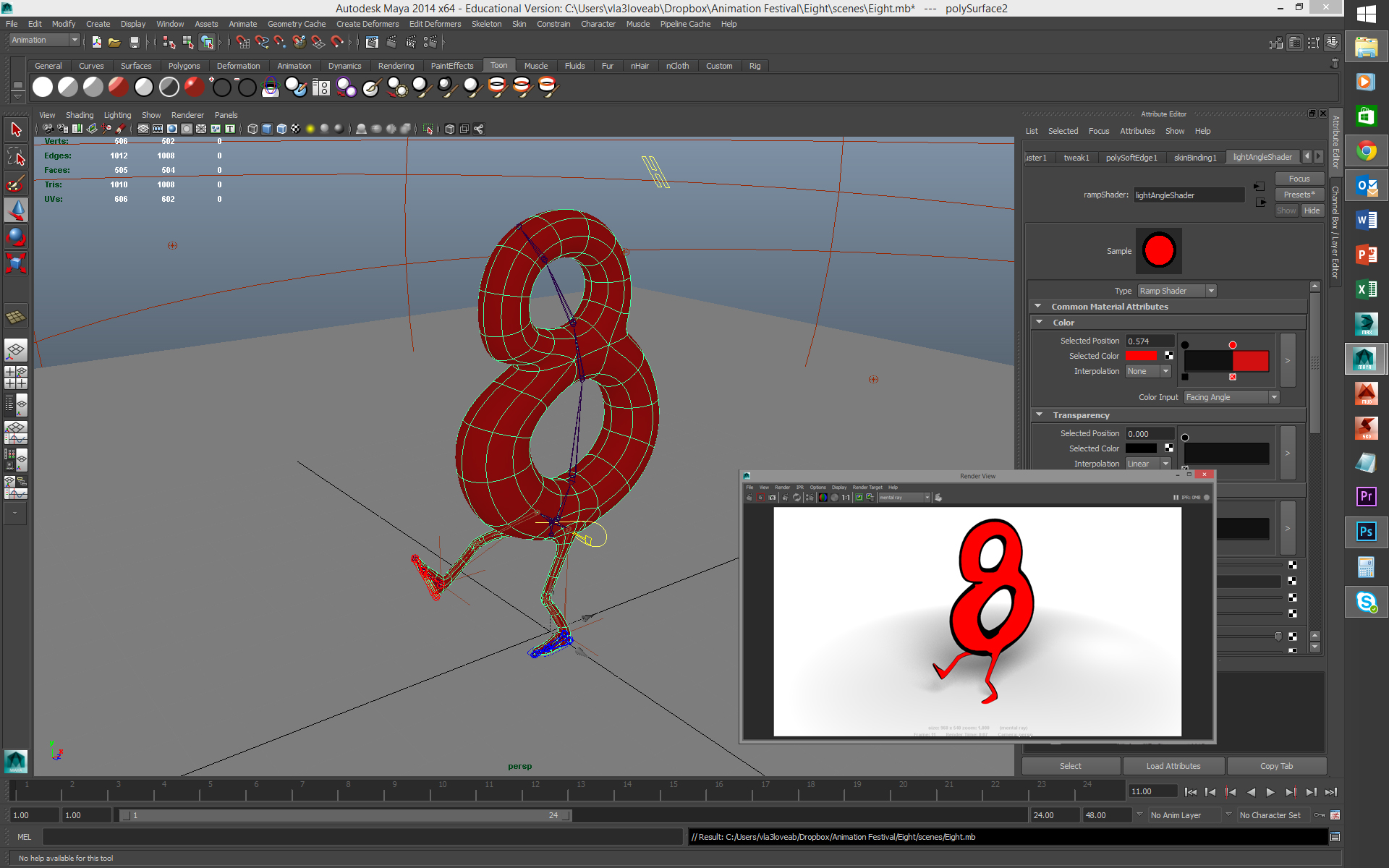This screenshot has width=1389, height=868.
Task: Click the Open scene folder icon
Action: pyautogui.click(x=114, y=42)
